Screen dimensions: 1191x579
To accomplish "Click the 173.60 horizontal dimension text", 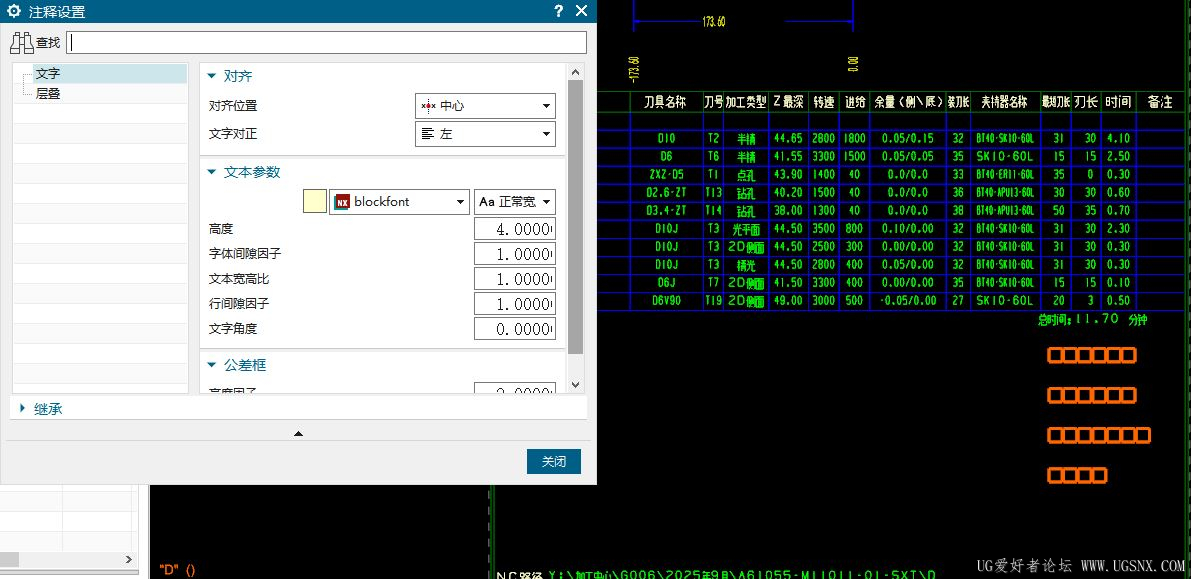I will pyautogui.click(x=714, y=22).
